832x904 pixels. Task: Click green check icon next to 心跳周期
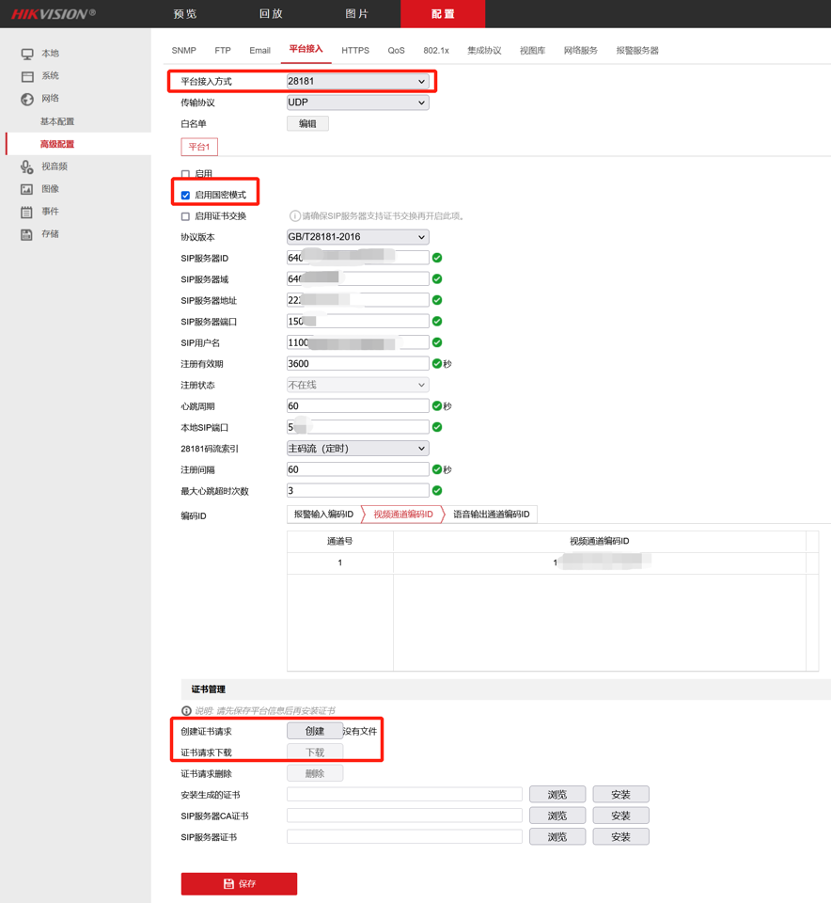(437, 406)
